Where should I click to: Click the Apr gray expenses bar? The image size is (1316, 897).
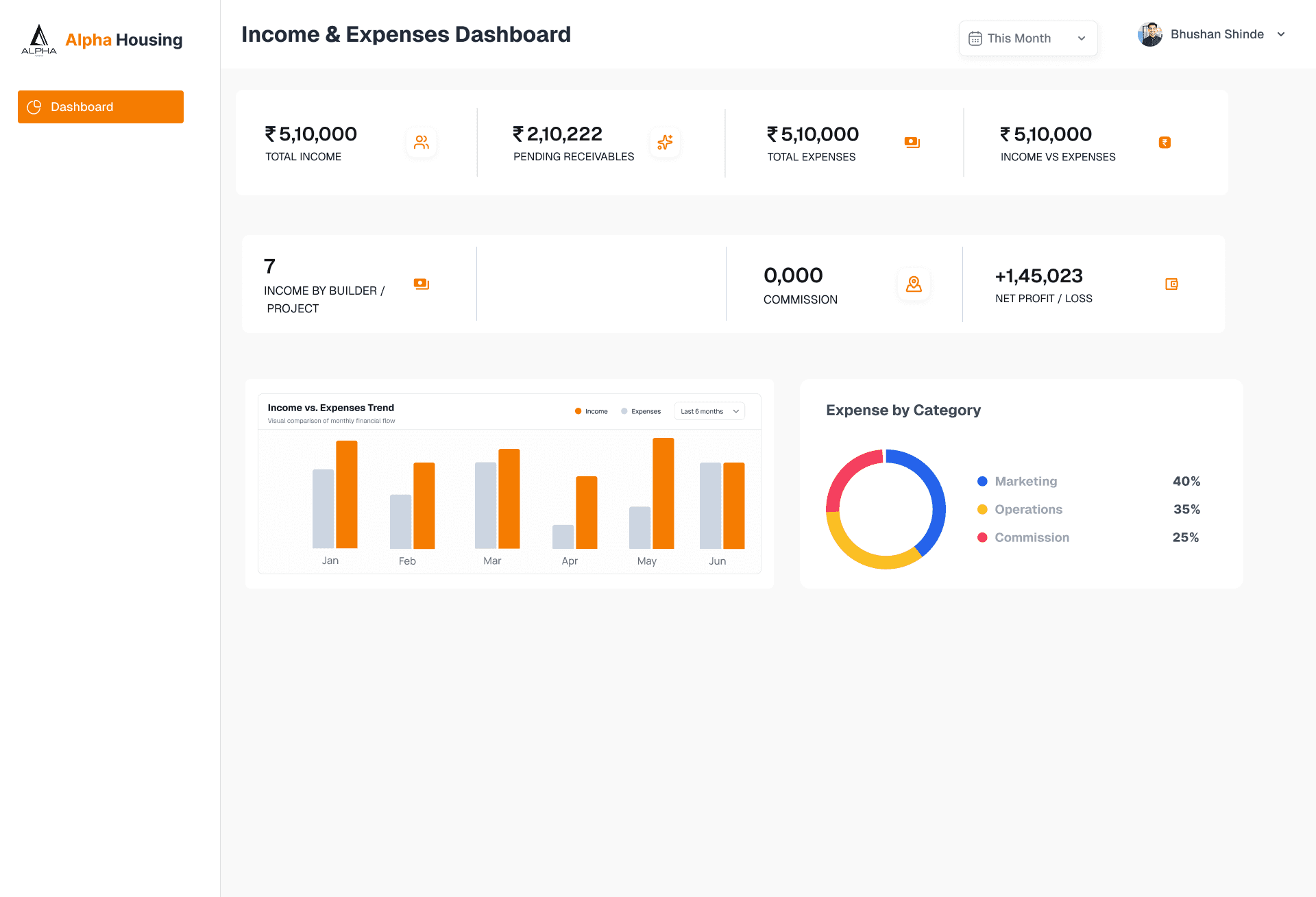point(563,537)
